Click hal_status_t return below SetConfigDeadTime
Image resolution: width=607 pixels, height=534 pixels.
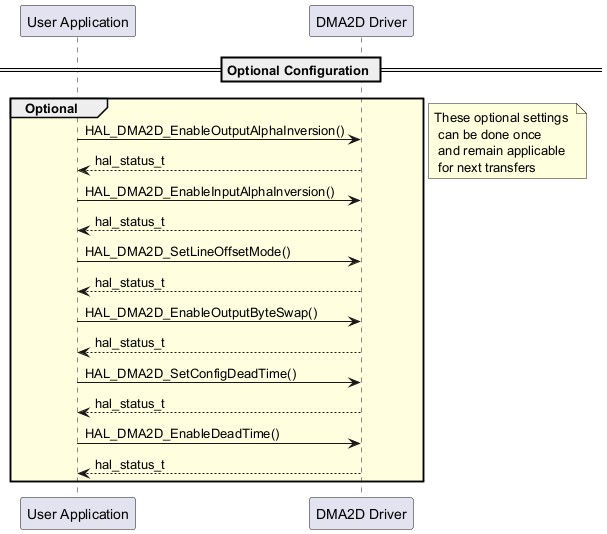point(129,403)
